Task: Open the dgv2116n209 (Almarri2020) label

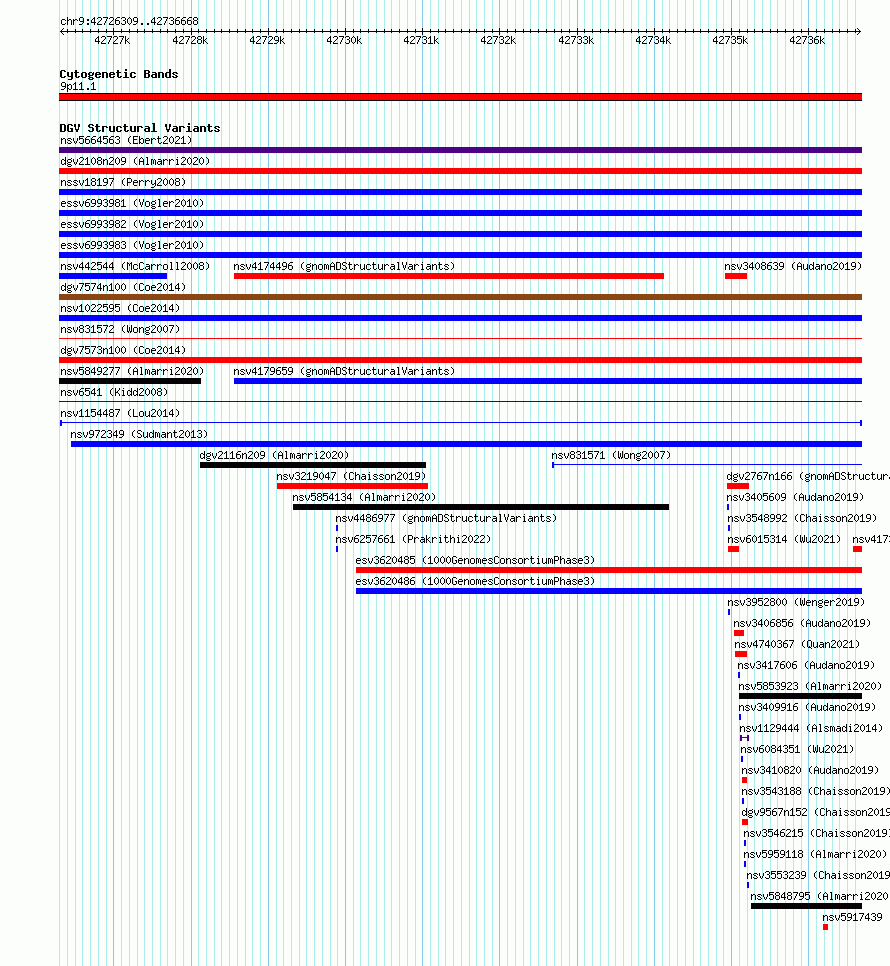Action: point(274,455)
